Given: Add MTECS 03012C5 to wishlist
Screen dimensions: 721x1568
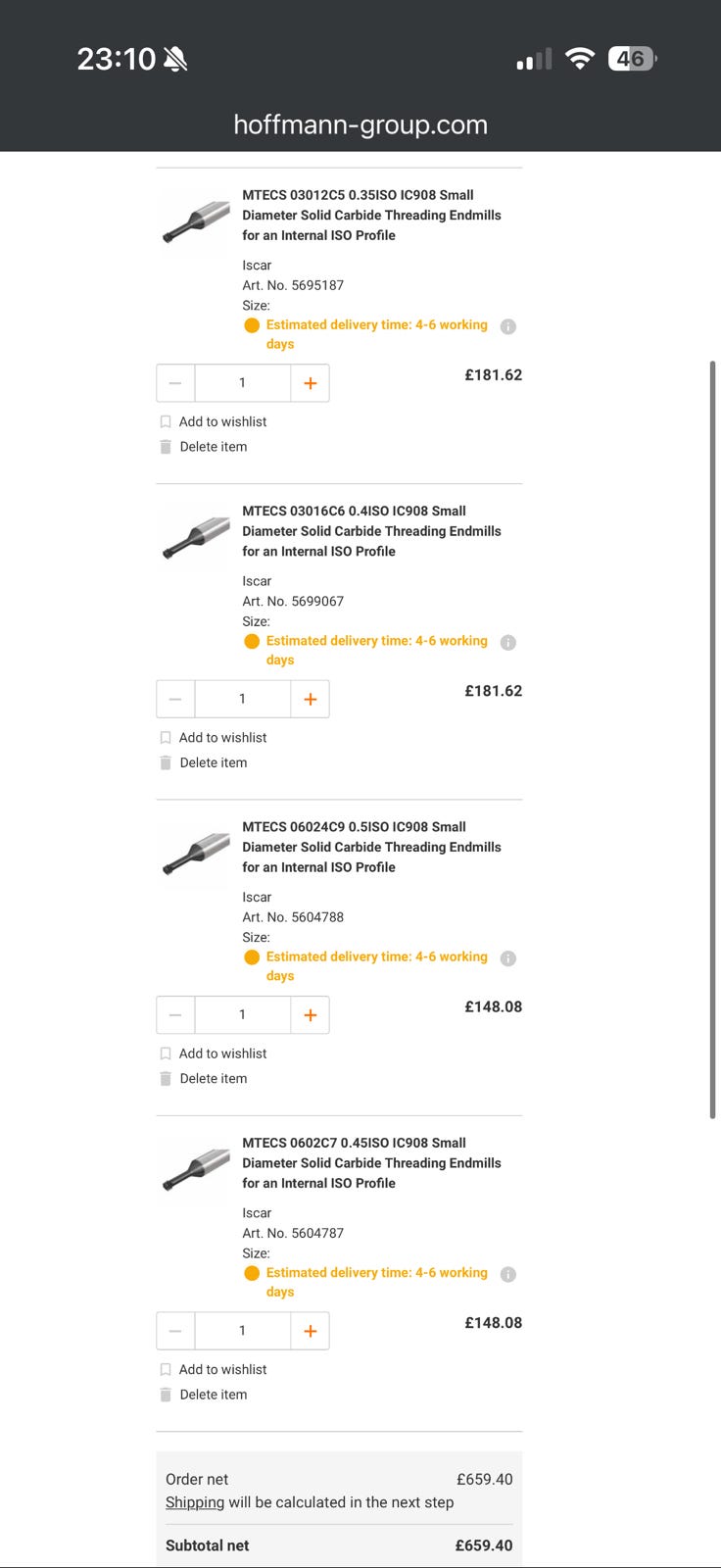Looking at the screenshot, I should 221,421.
